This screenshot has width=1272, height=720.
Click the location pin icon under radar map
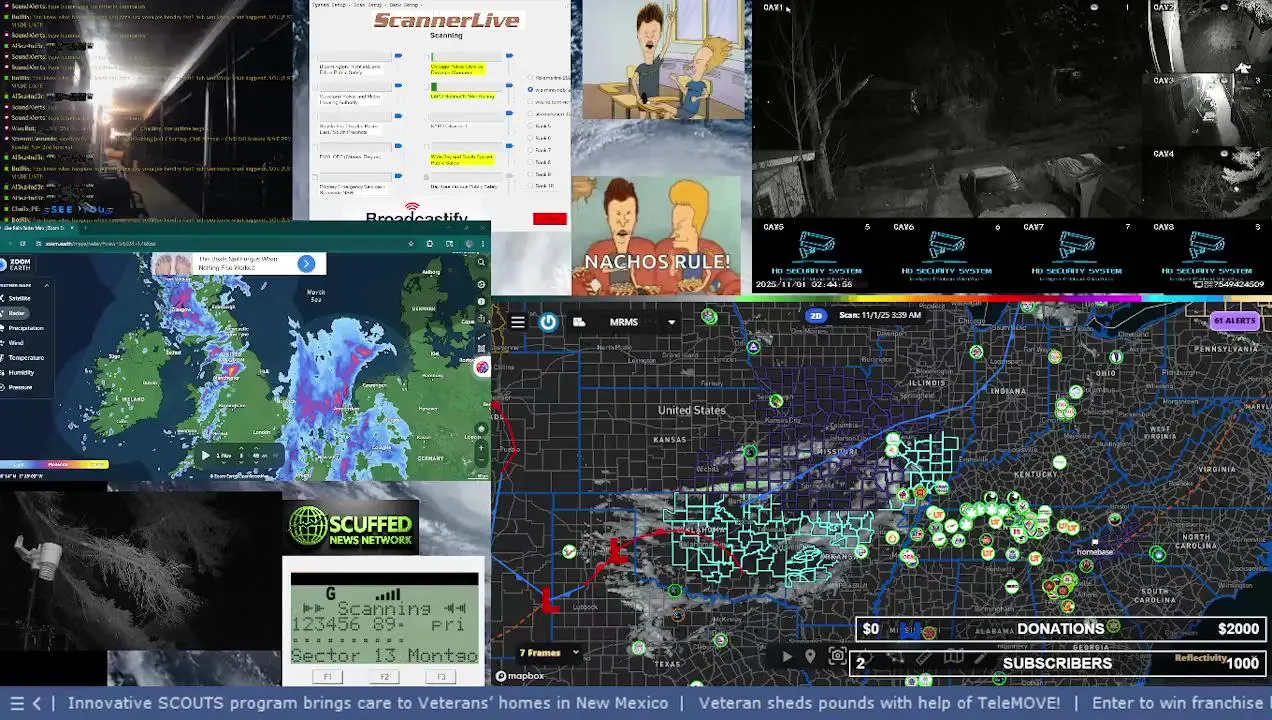(810, 656)
